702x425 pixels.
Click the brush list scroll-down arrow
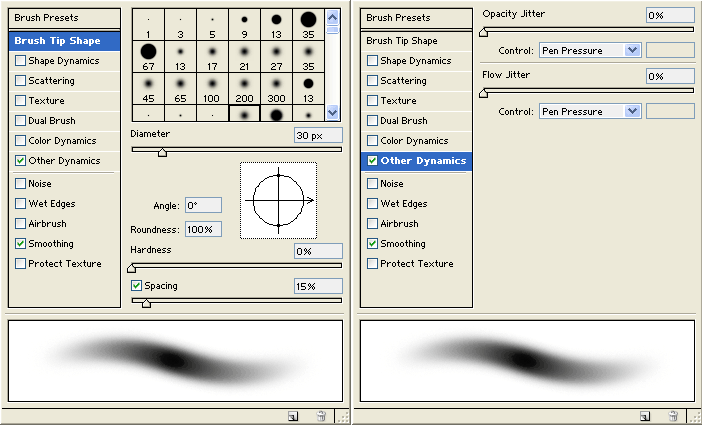coord(332,112)
